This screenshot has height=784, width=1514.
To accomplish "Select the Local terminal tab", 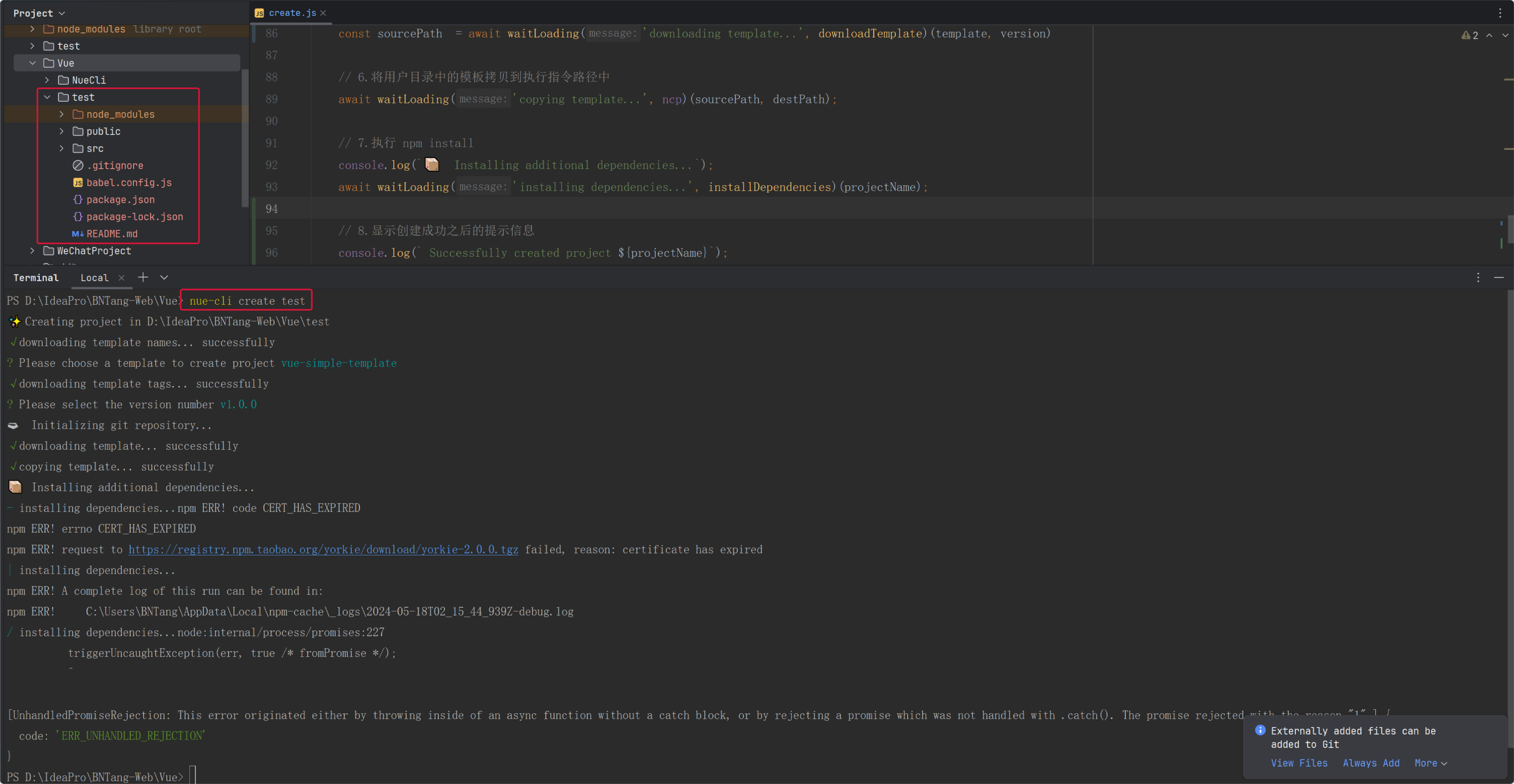I will (94, 278).
